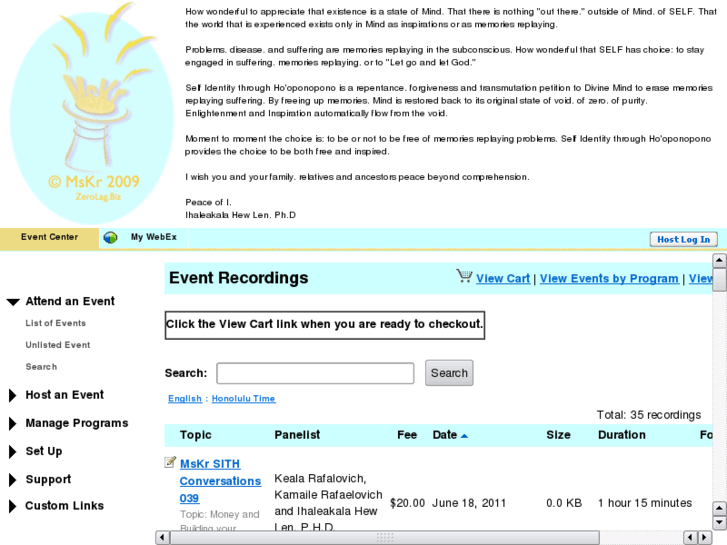Click the bottom-most scroll-down arrow of vertical scrollbar
Image resolution: width=727 pixels, height=545 pixels.
tap(719, 523)
